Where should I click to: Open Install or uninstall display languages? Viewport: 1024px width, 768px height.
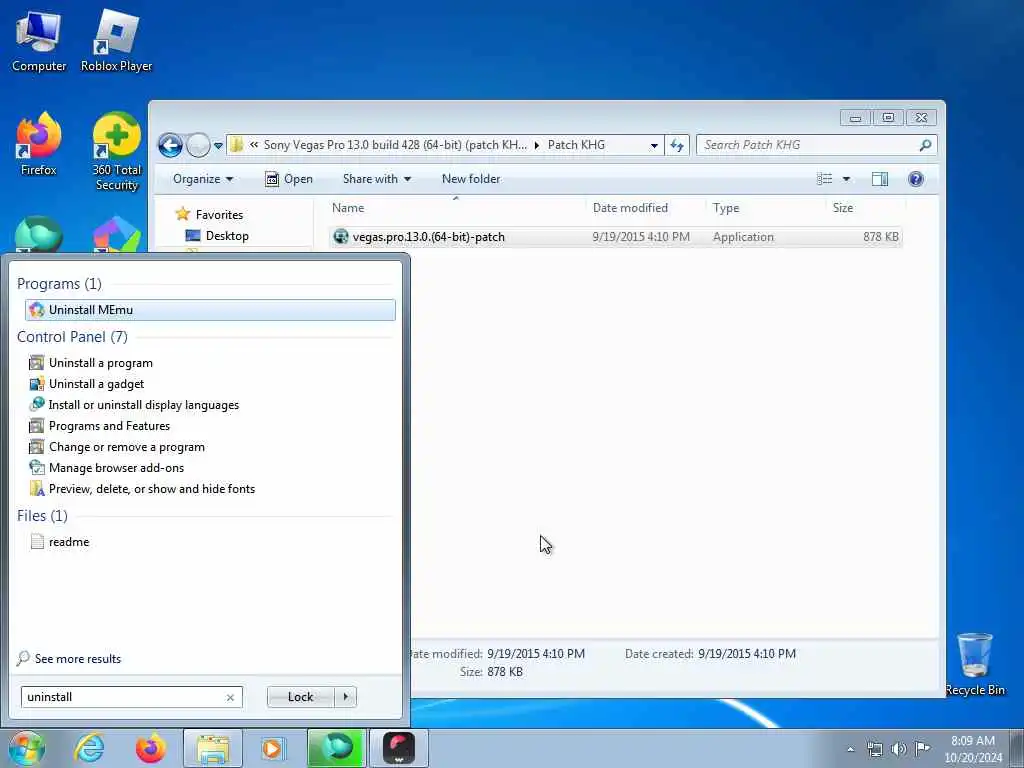144,405
